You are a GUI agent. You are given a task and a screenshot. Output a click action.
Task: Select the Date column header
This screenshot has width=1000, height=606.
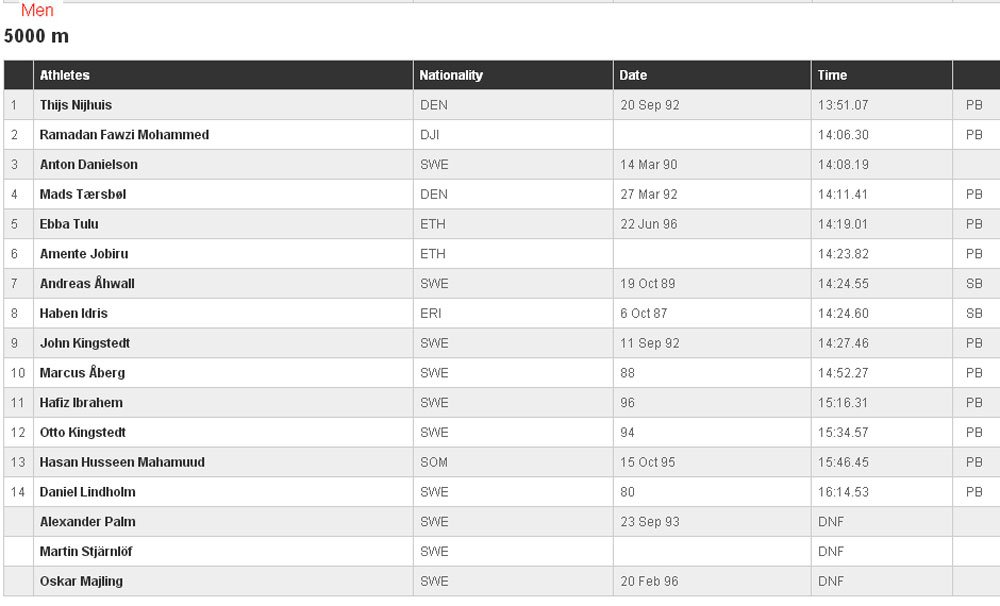pyautogui.click(x=633, y=75)
